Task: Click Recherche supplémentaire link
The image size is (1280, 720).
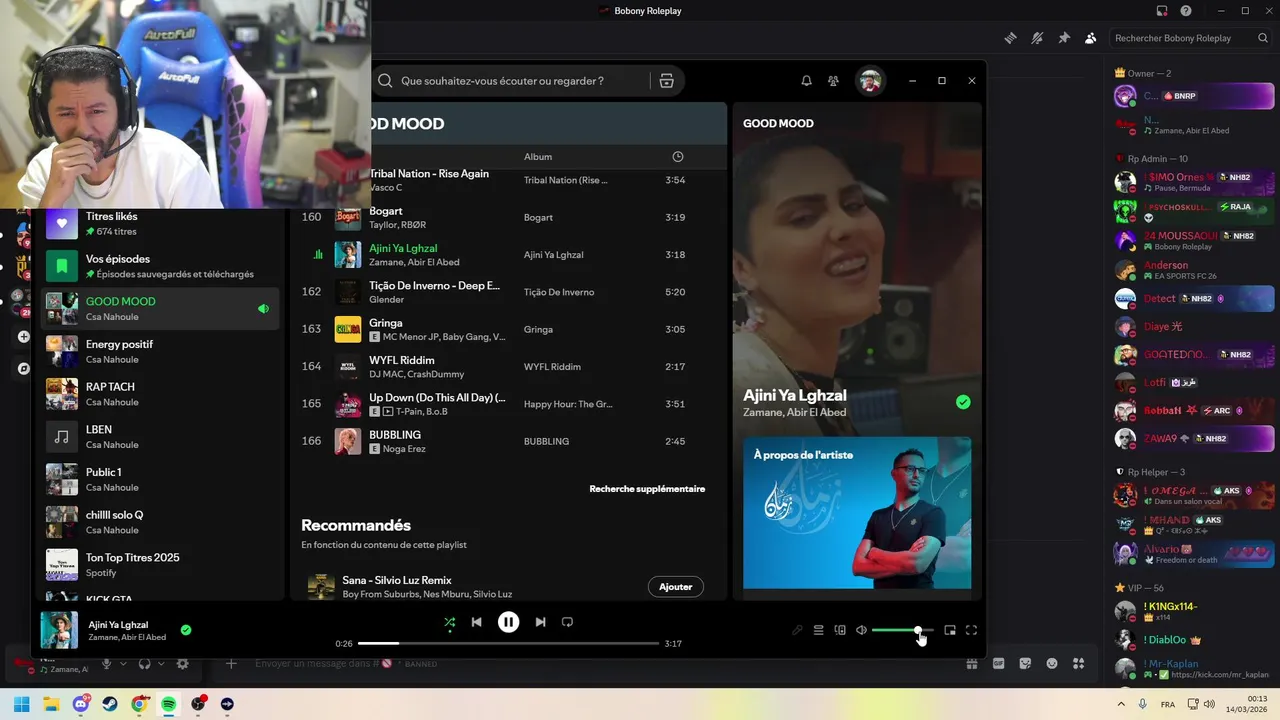Action: (x=647, y=489)
